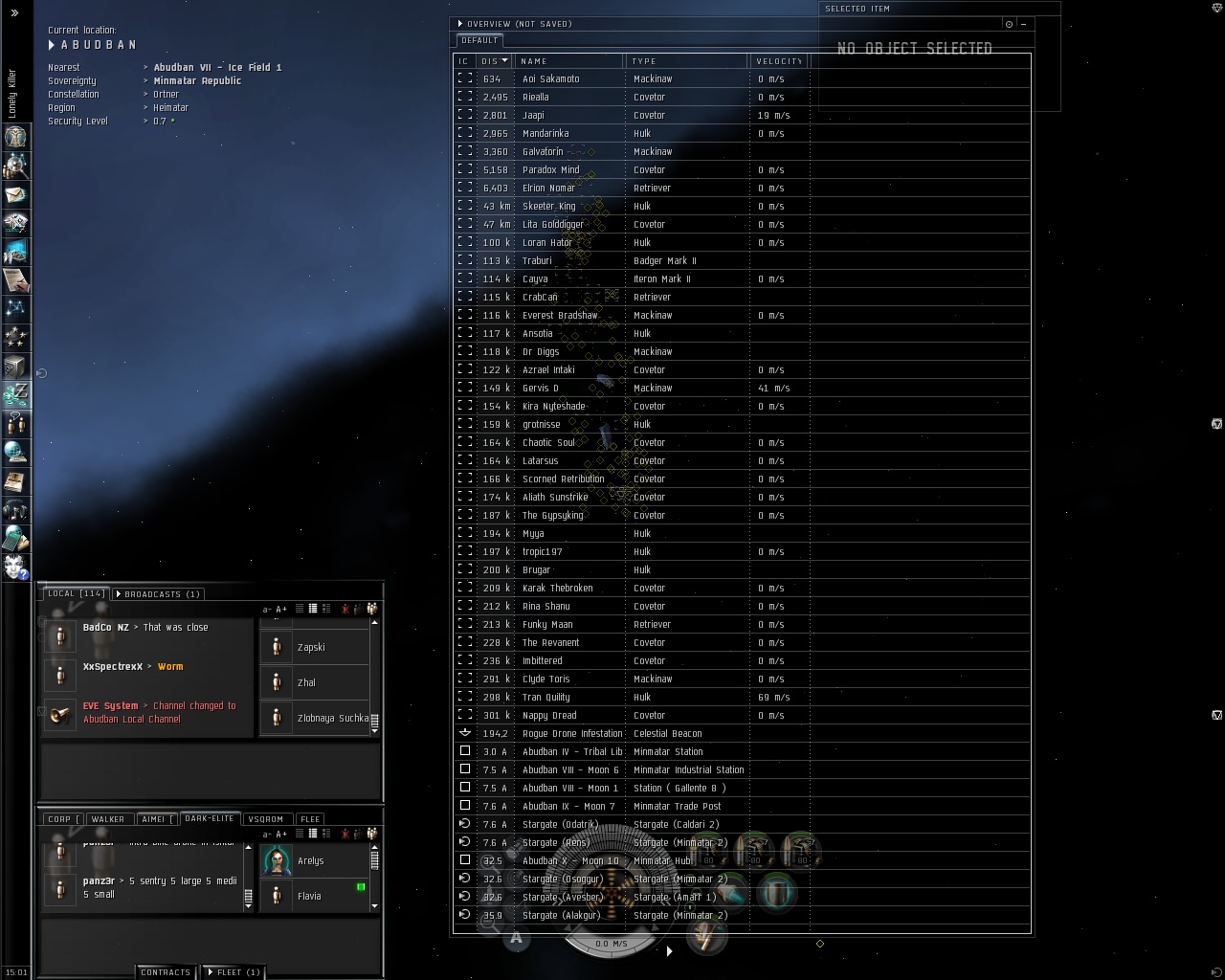Screen dimensions: 1225x980
Task: Open the Contracts button
Action: click(x=166, y=972)
